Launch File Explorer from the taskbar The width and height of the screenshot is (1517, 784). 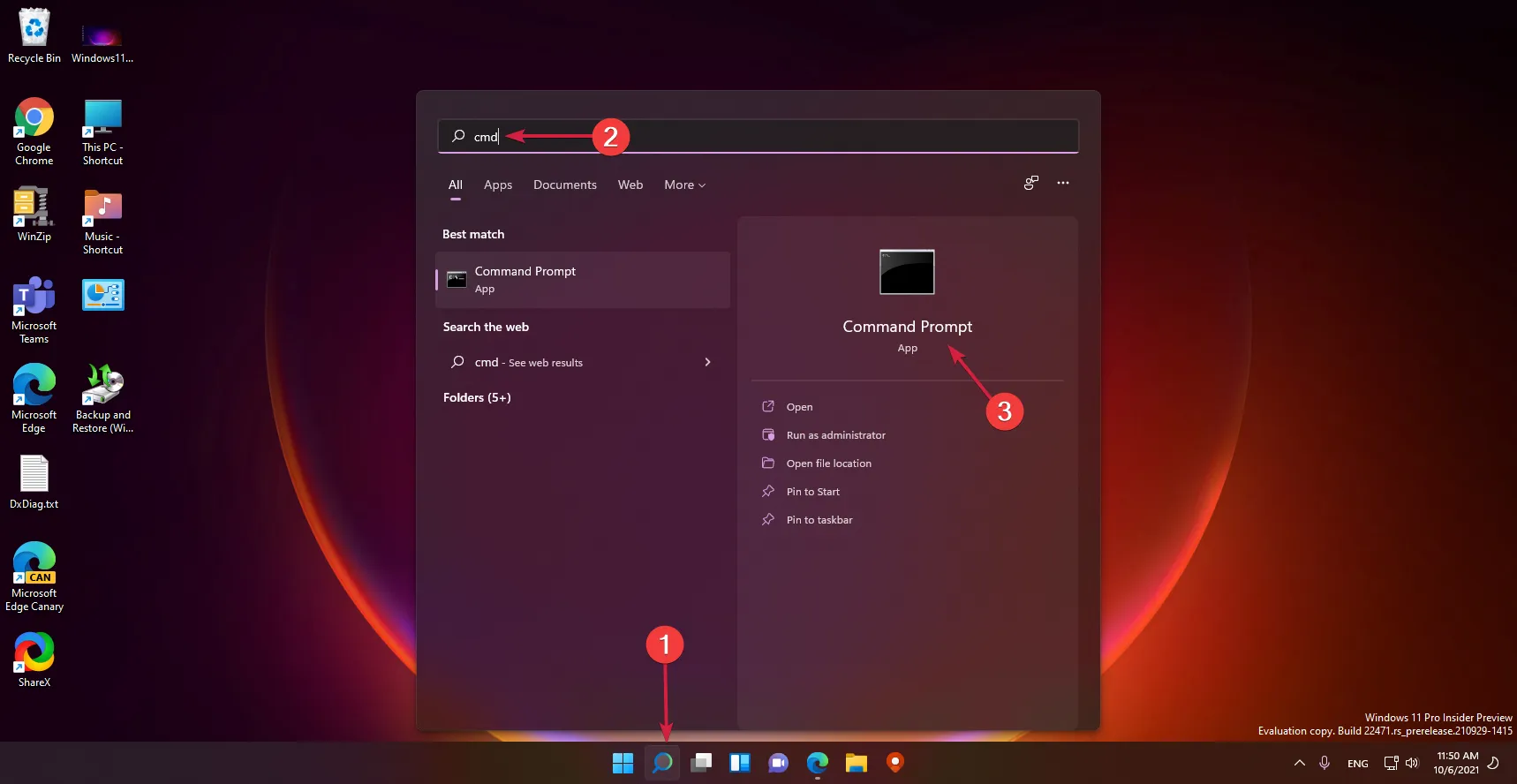click(x=856, y=763)
